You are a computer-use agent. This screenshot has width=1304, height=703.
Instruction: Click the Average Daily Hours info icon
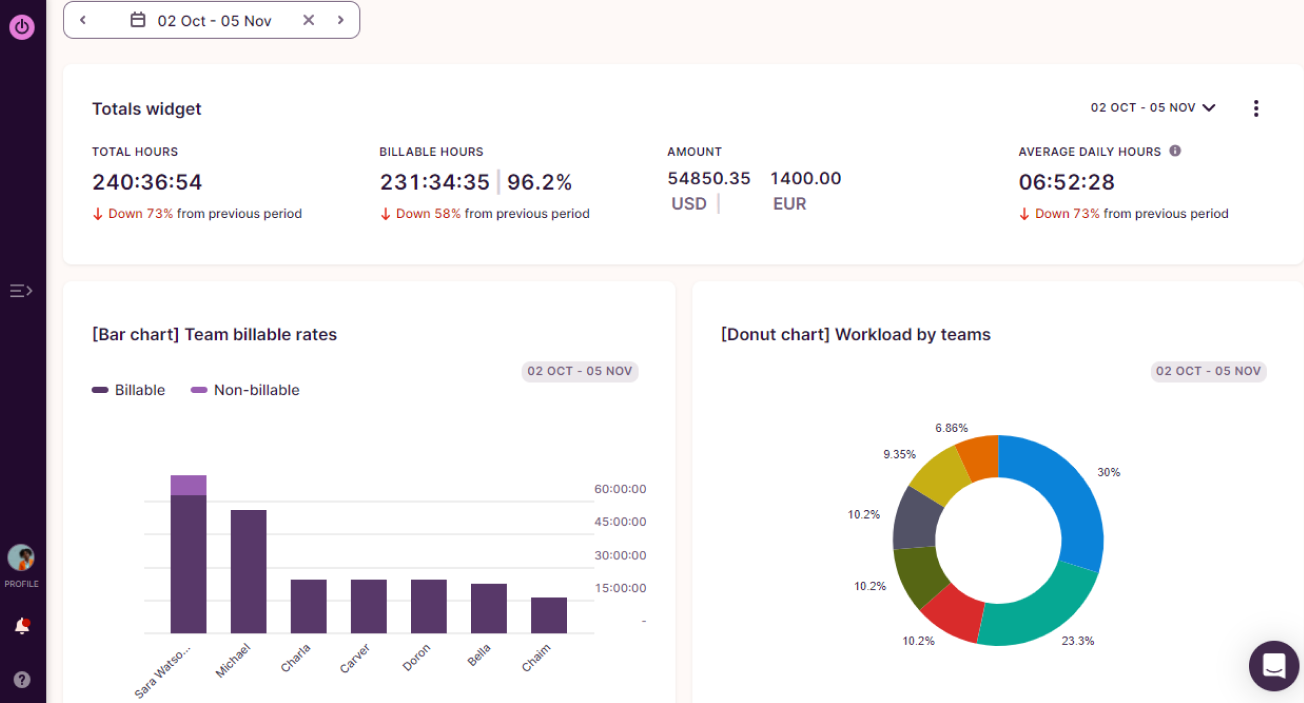pyautogui.click(x=1175, y=151)
